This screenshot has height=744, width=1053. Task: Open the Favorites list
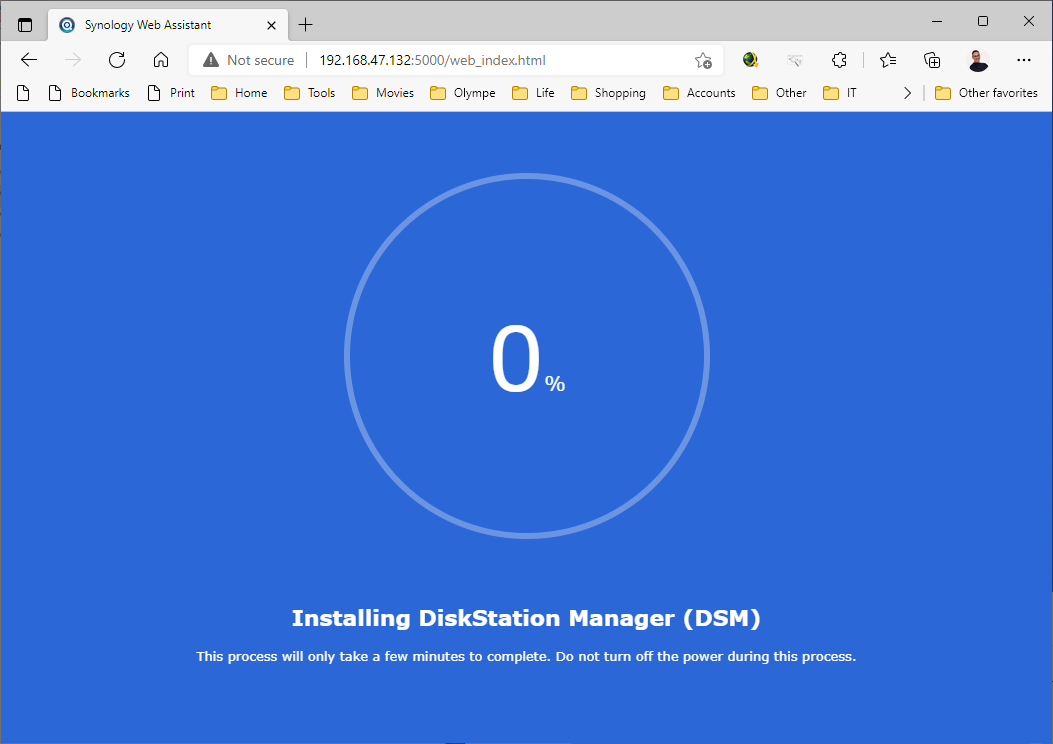tap(888, 60)
